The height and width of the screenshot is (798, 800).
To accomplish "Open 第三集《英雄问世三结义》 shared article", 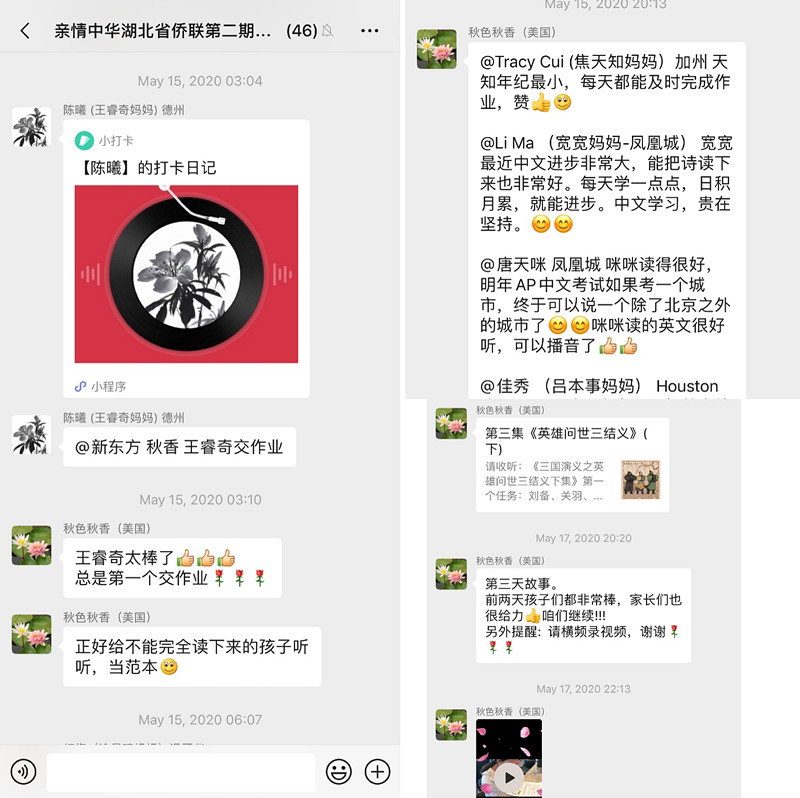I will pos(572,465).
